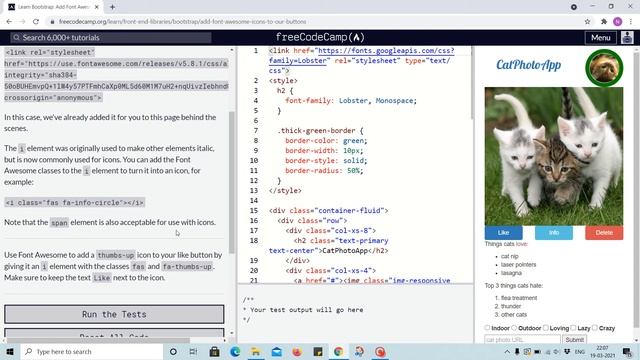640x360 pixels.
Task: Click the address bar URL
Action: [182, 22]
